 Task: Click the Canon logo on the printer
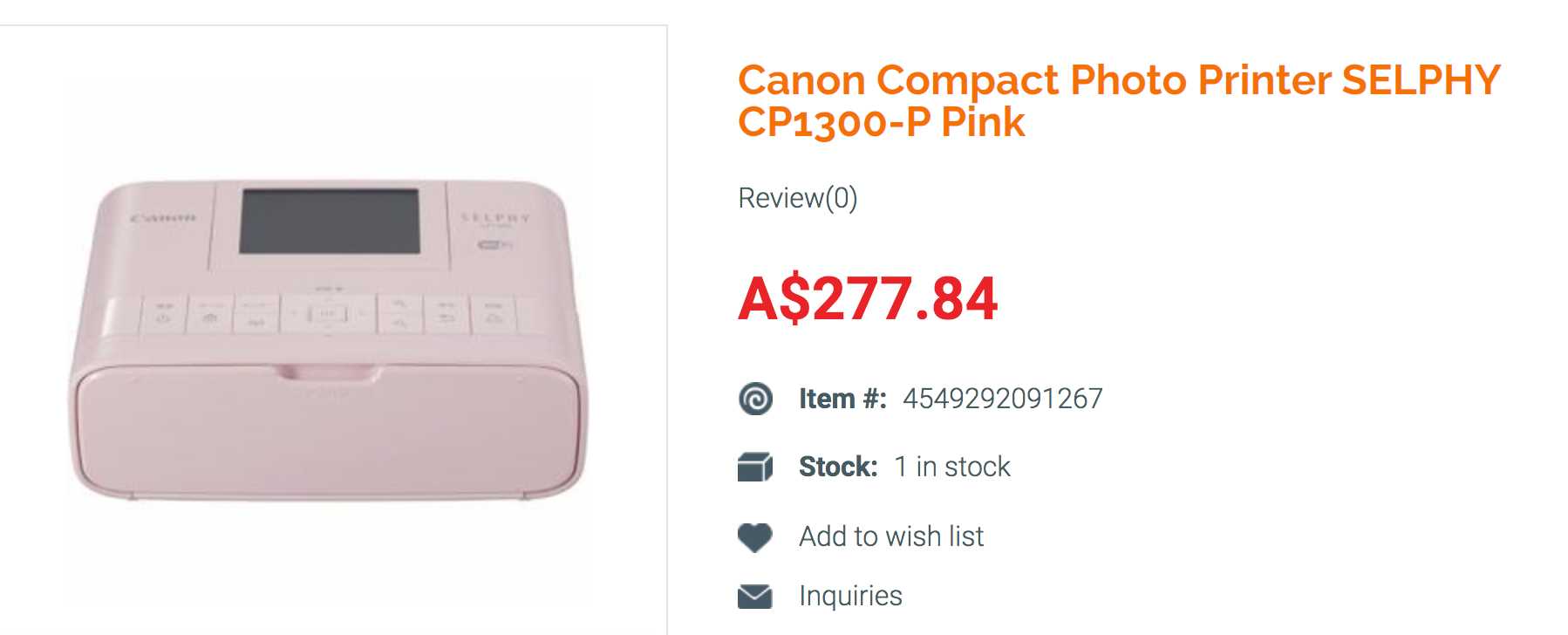pyautogui.click(x=163, y=217)
